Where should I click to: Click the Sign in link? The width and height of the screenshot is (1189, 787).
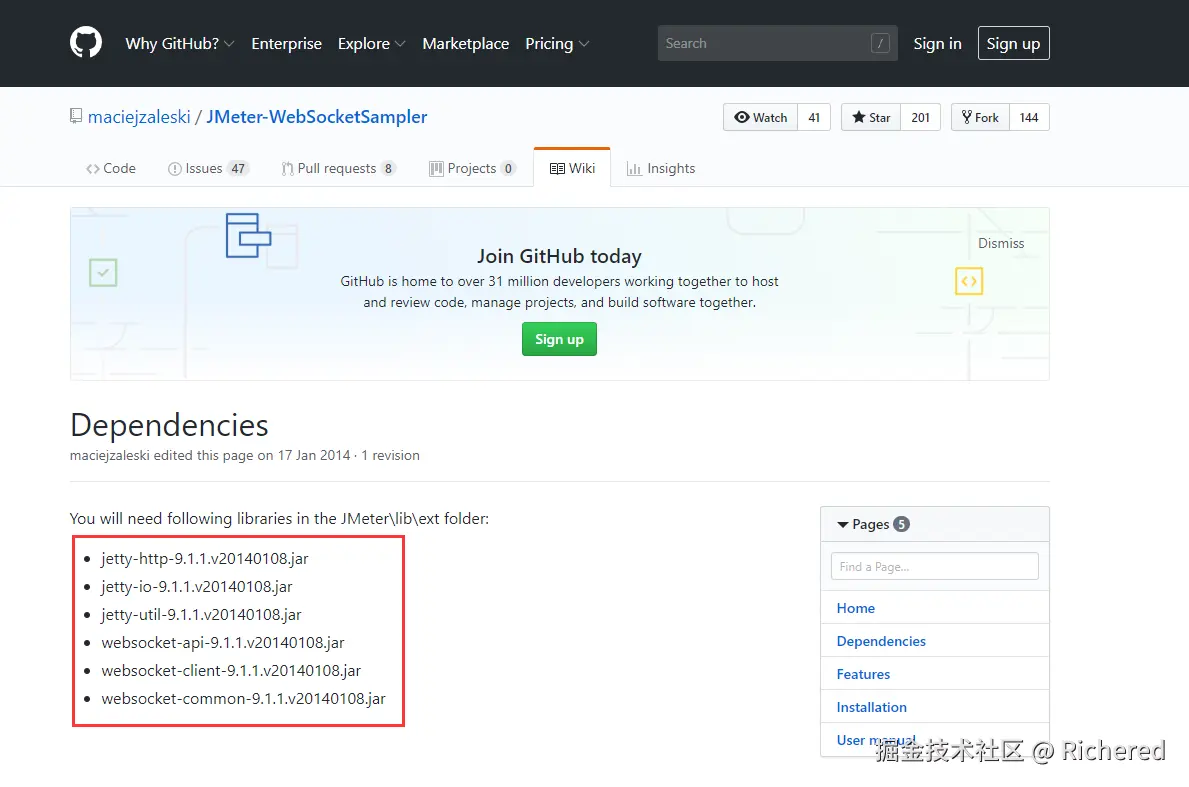pos(937,43)
